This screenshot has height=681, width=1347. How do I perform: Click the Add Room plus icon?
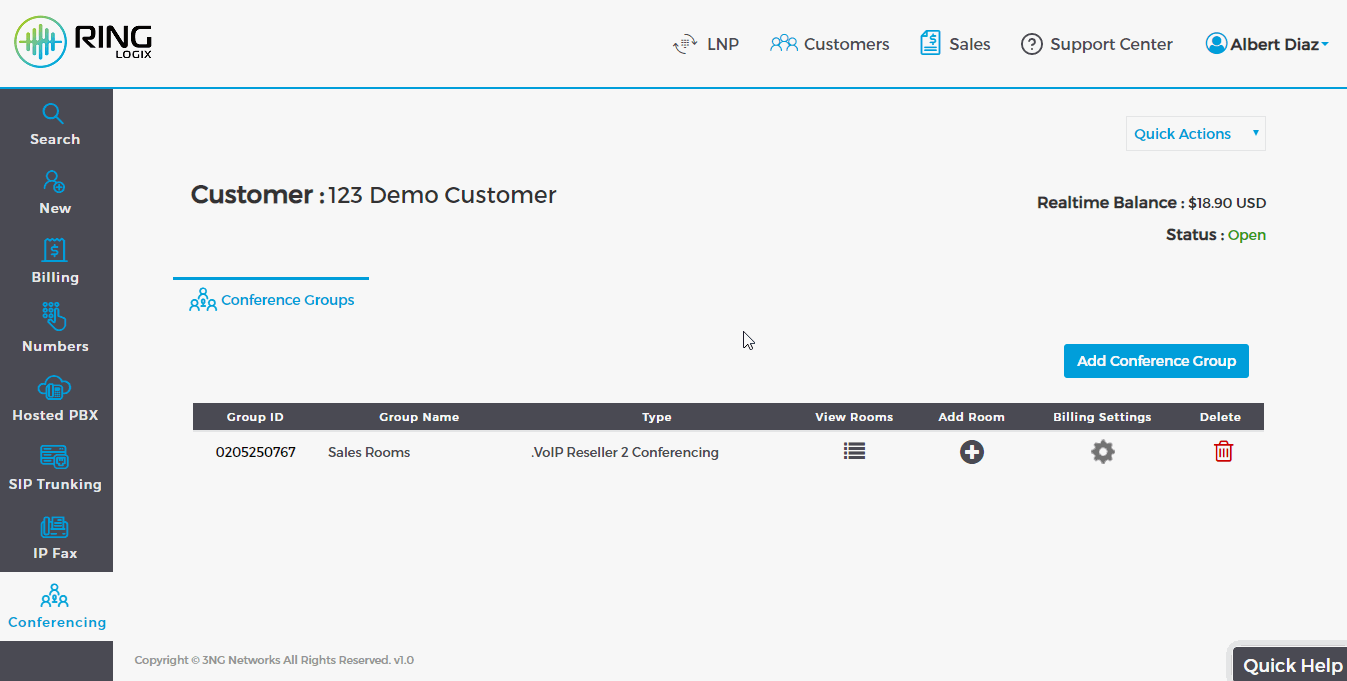coord(971,452)
